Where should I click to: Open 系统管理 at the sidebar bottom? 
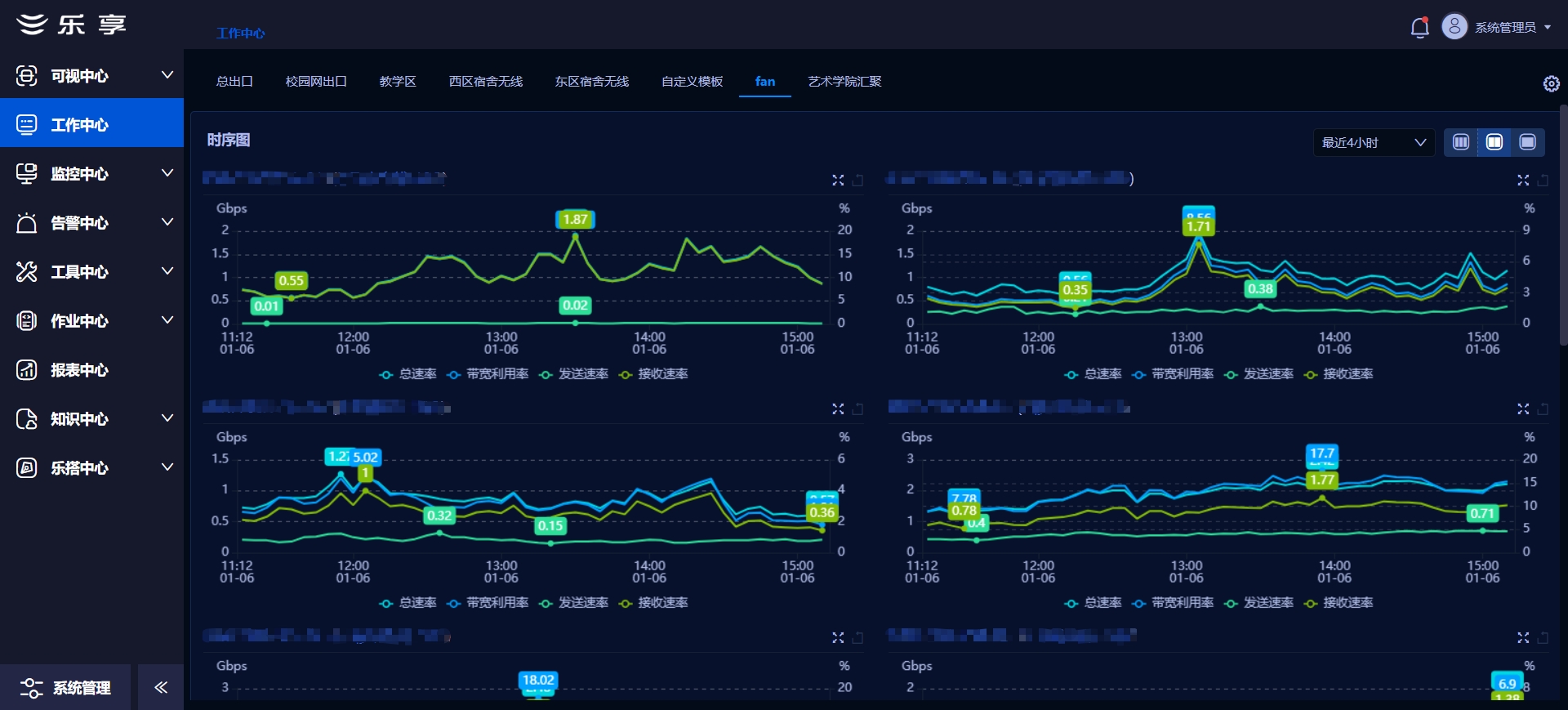[x=65, y=687]
